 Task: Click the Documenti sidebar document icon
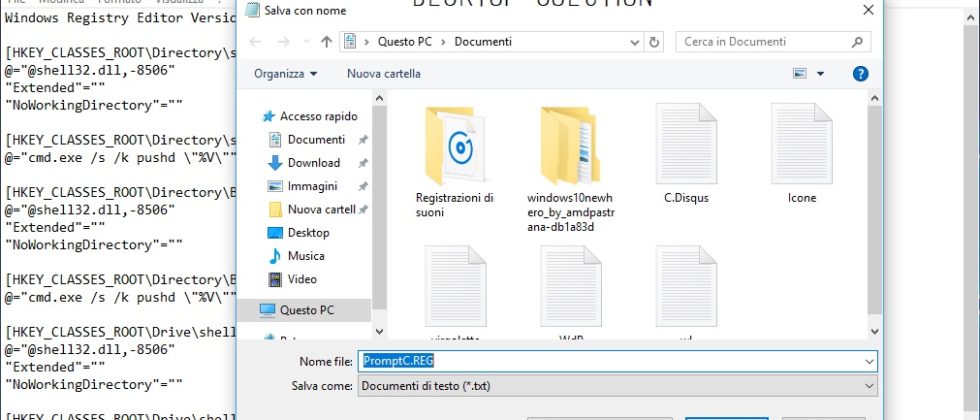pyautogui.click(x=275, y=139)
